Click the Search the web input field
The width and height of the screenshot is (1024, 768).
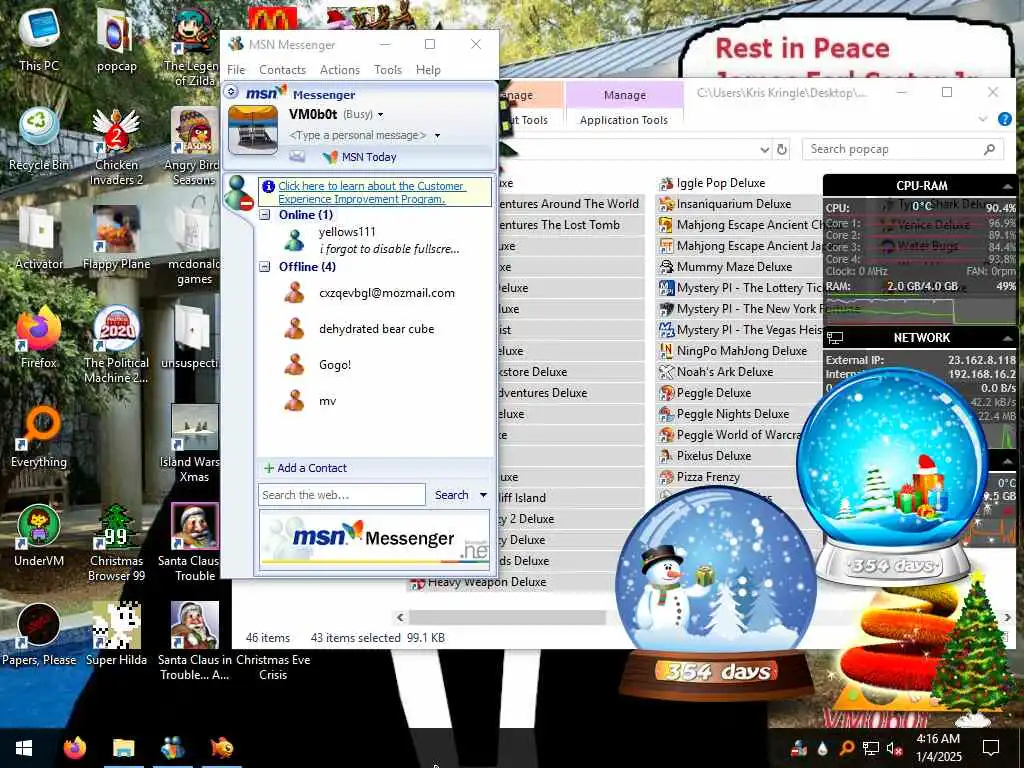point(342,495)
